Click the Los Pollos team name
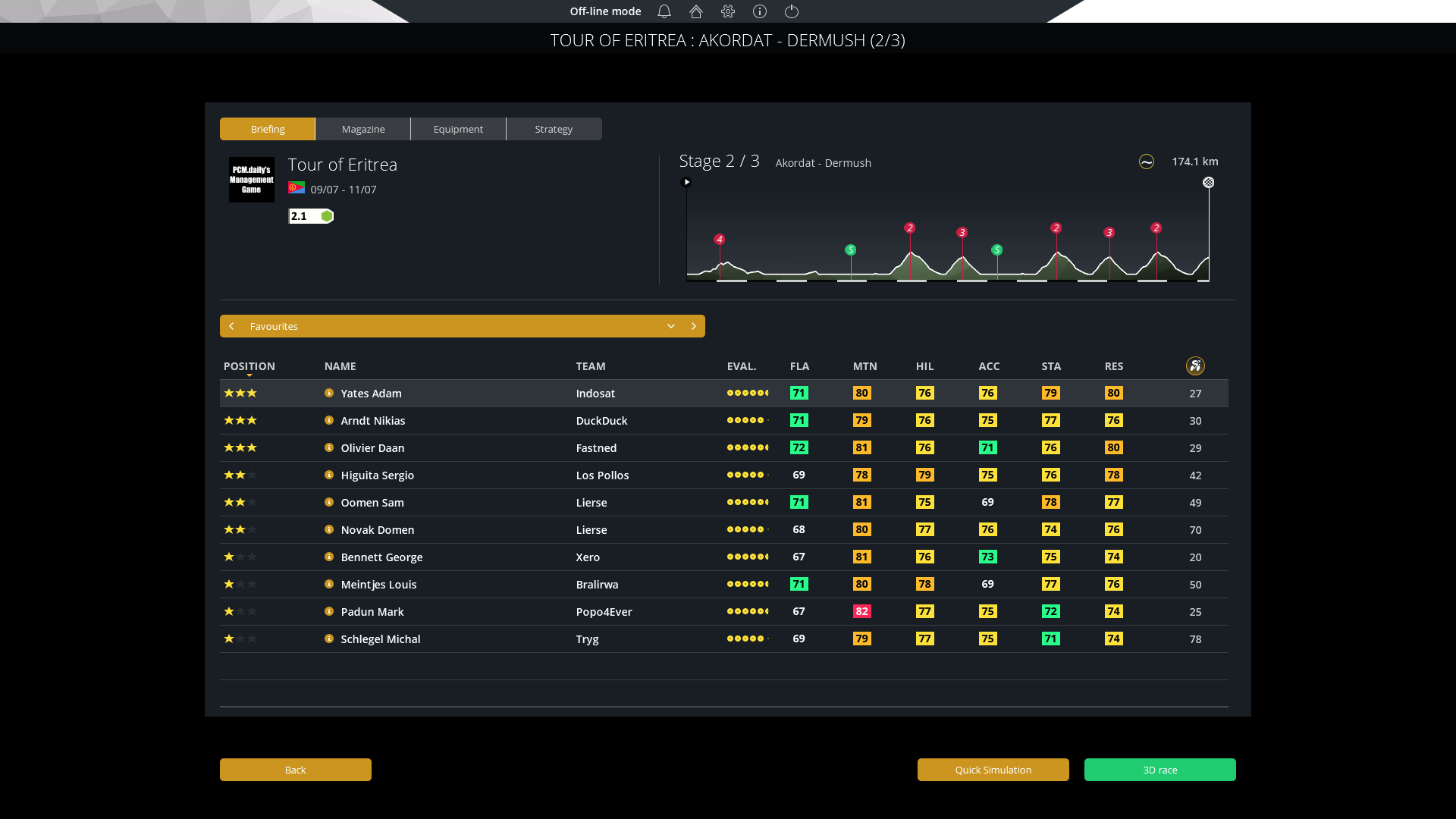This screenshot has width=1456, height=819. coord(602,475)
